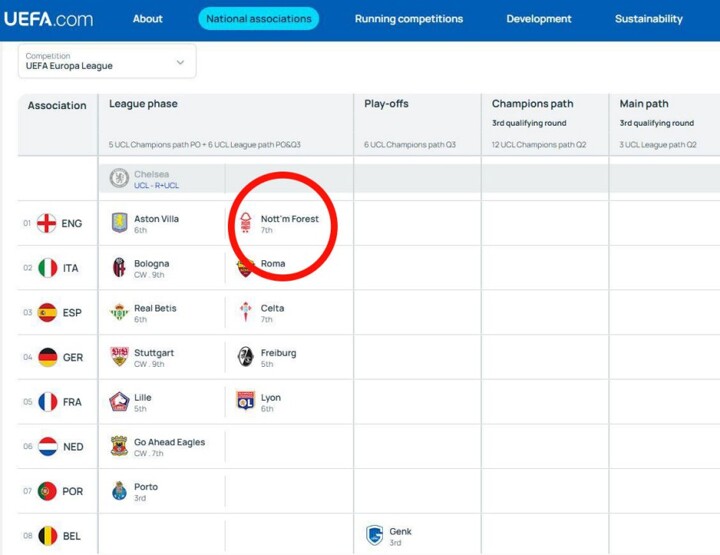Screen dimensions: 720x555
Task: Open the Lyon team link
Action: pos(271,397)
